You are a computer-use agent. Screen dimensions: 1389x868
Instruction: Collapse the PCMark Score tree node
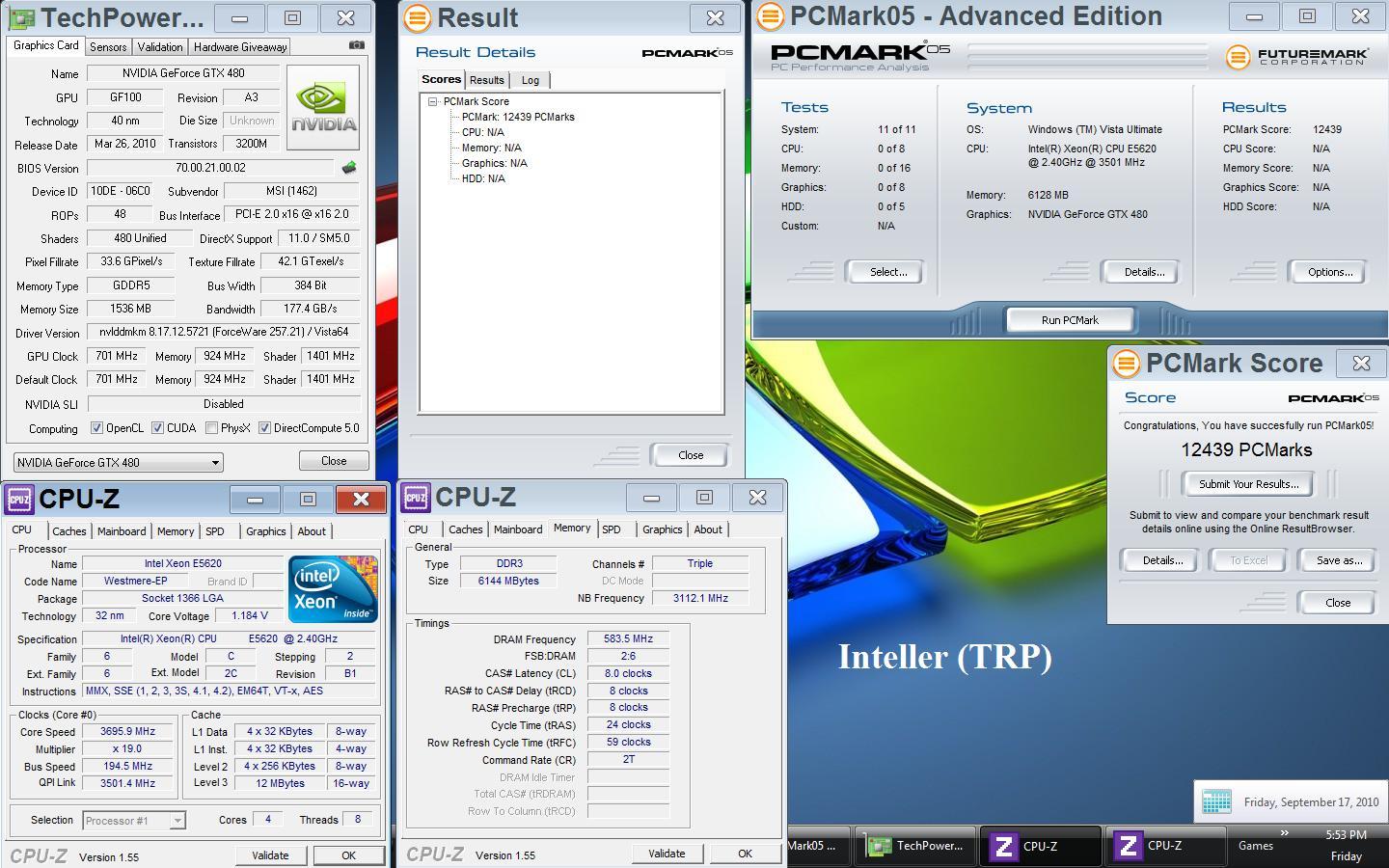pyautogui.click(x=433, y=101)
